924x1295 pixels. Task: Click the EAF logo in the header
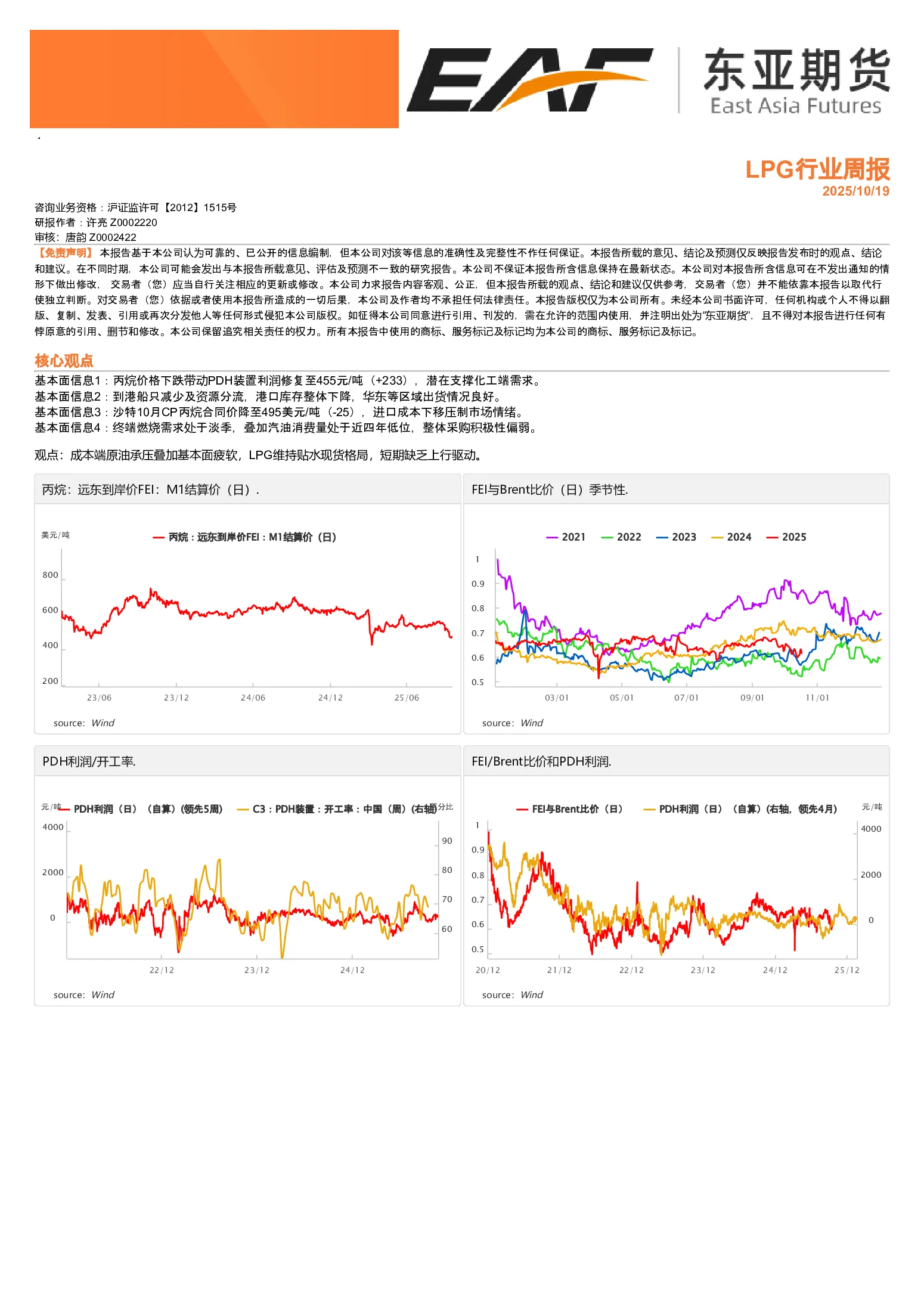(529, 79)
